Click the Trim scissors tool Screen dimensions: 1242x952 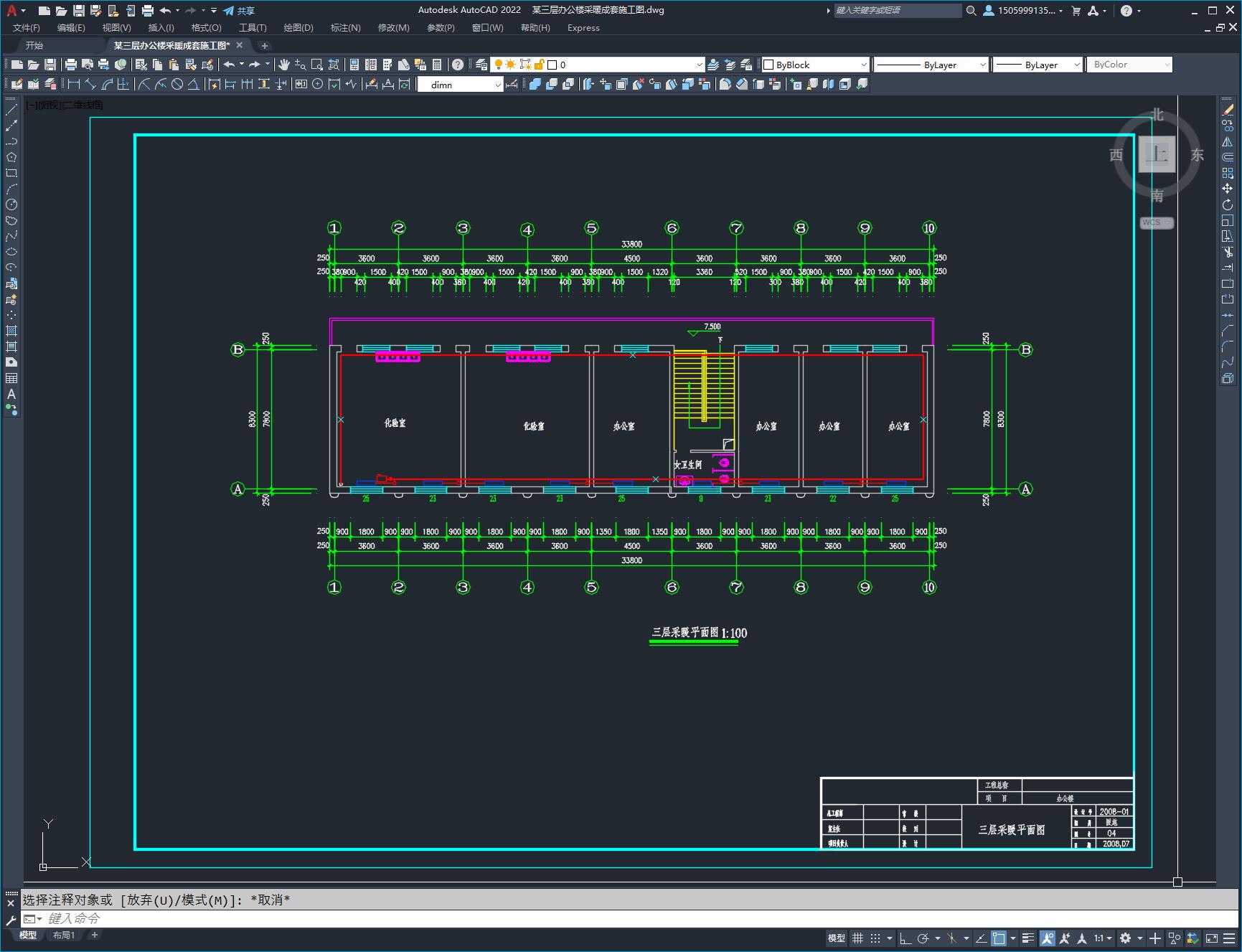(1228, 252)
